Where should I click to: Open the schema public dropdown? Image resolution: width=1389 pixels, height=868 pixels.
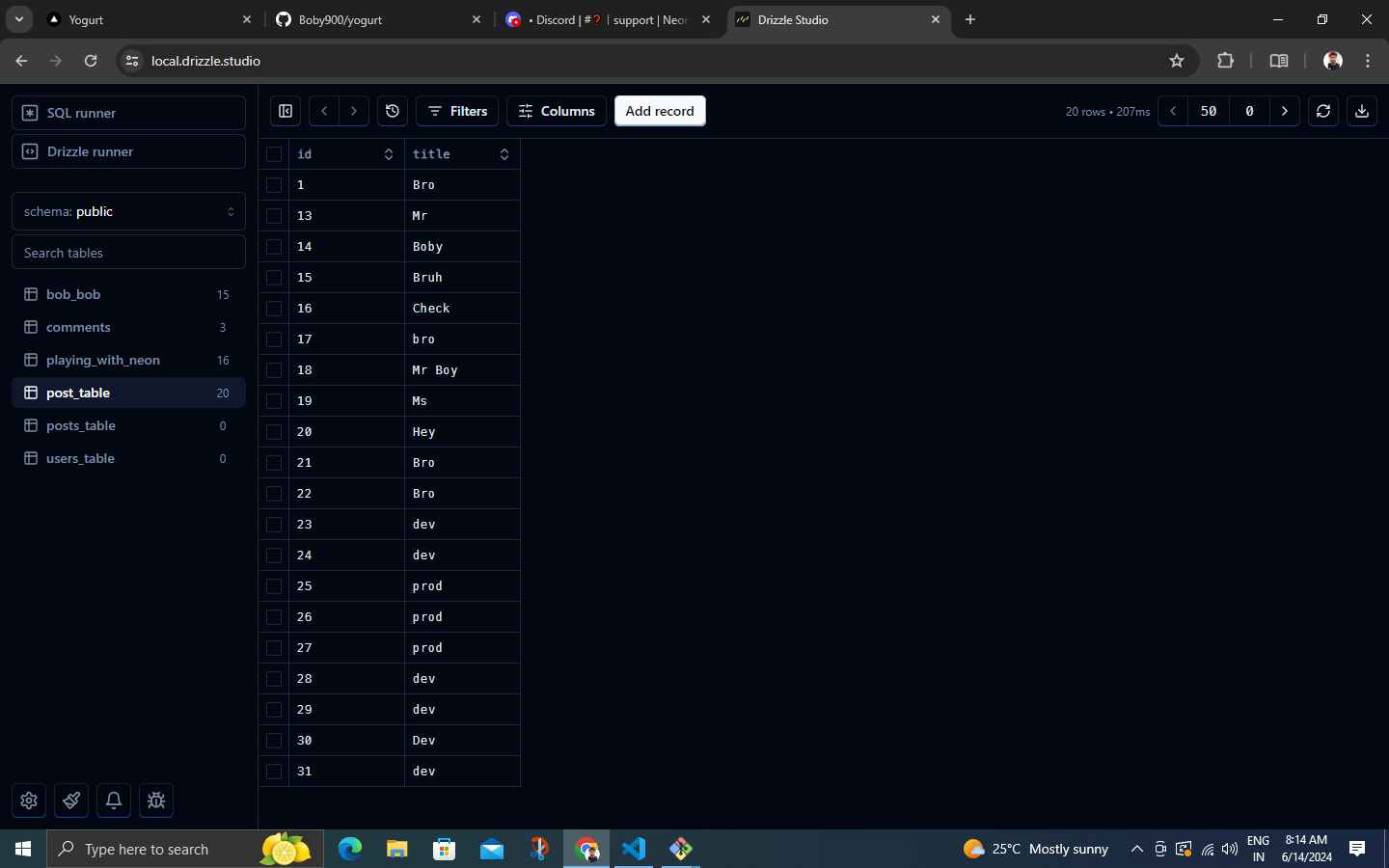coord(128,211)
